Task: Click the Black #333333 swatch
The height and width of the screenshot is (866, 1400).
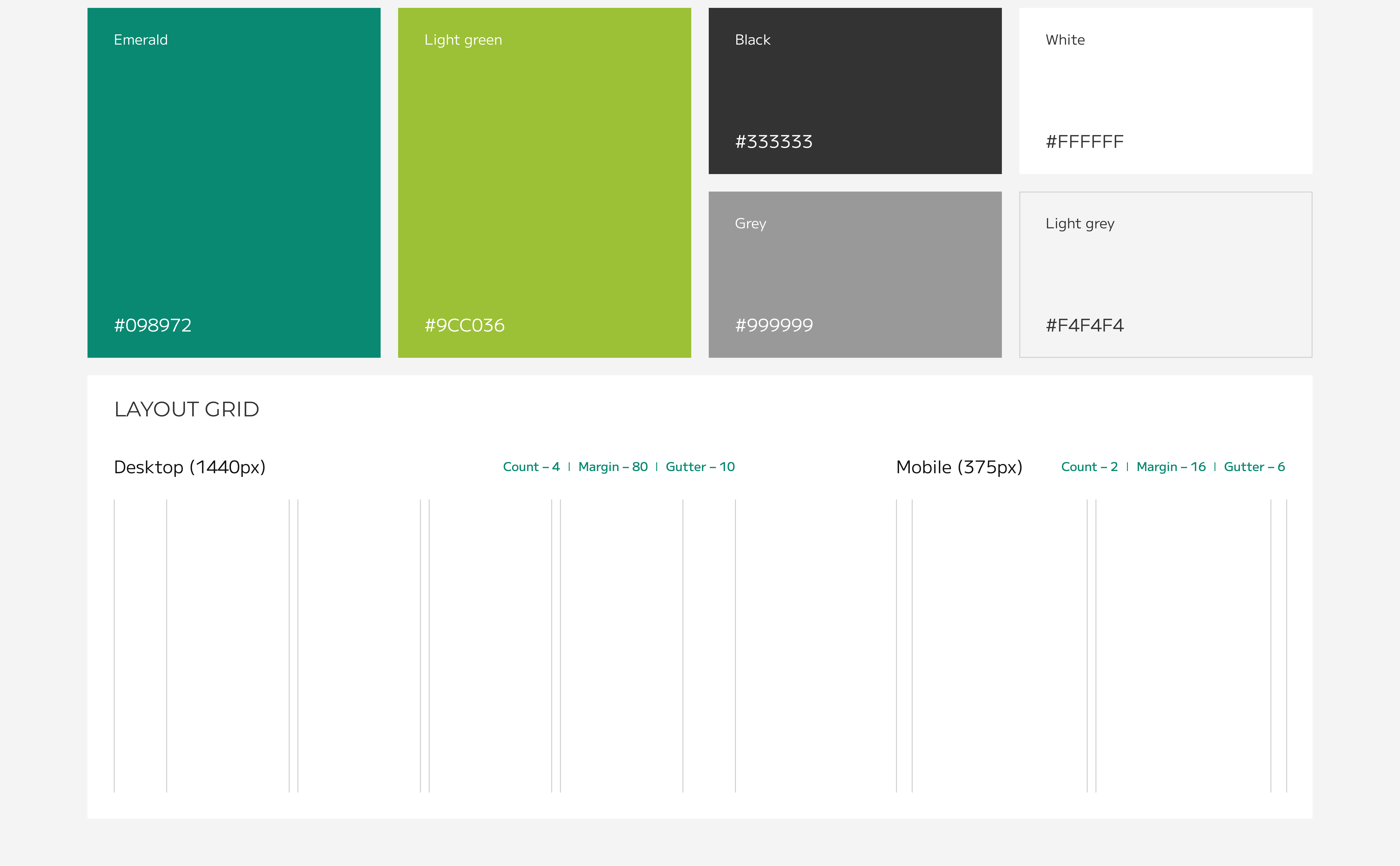Action: click(855, 91)
